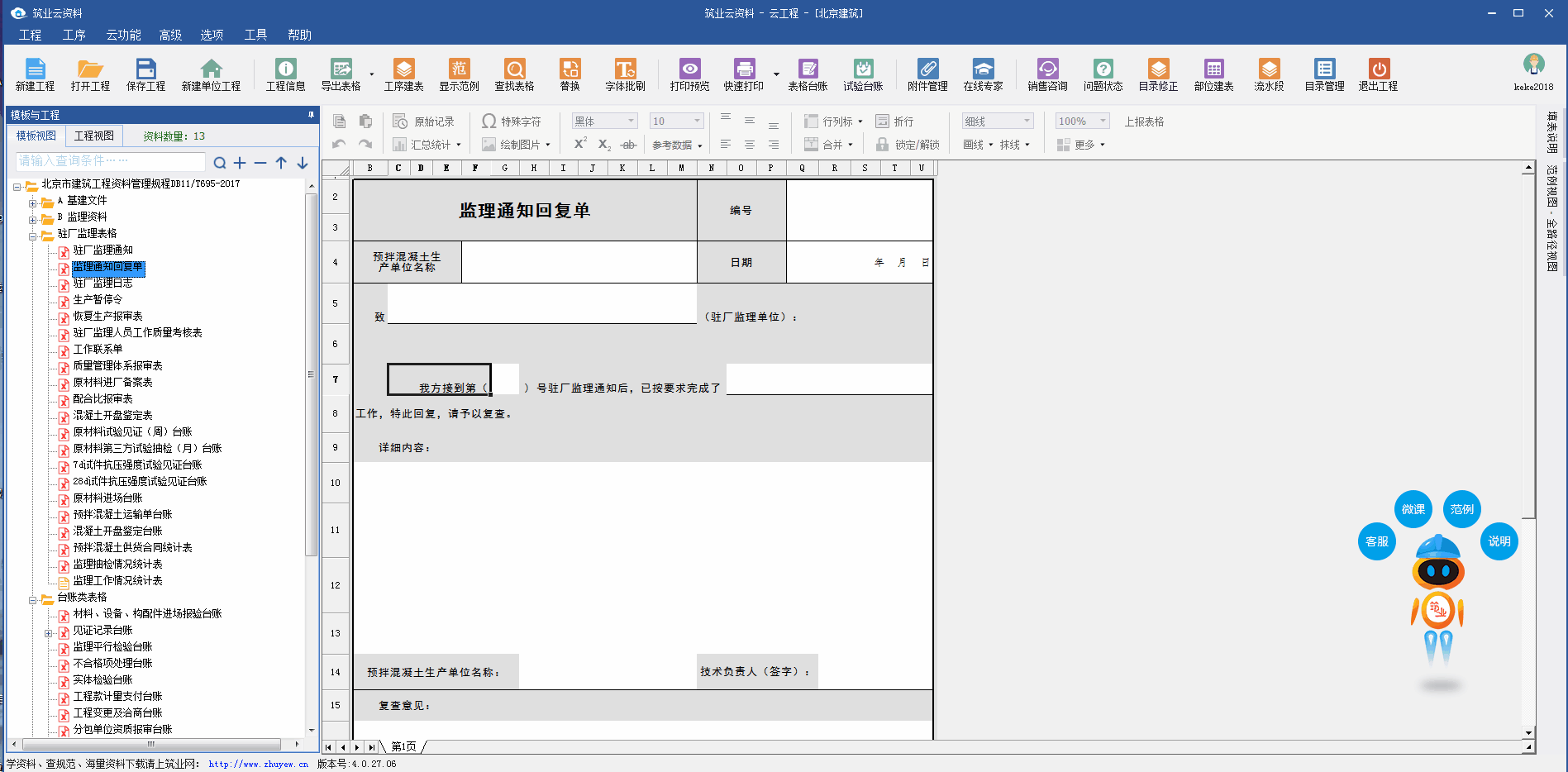1568x772 pixels.
Task: Click the 新建工程 (New Project) icon
Action: (35, 74)
